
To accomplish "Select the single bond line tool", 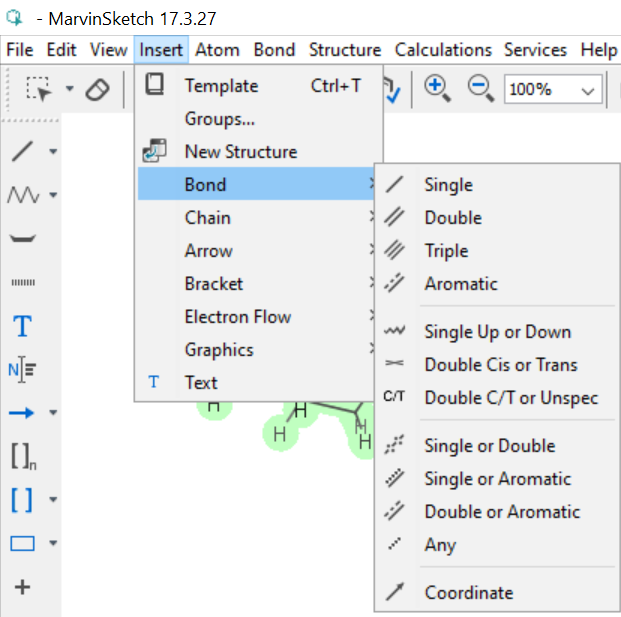I will 22,152.
